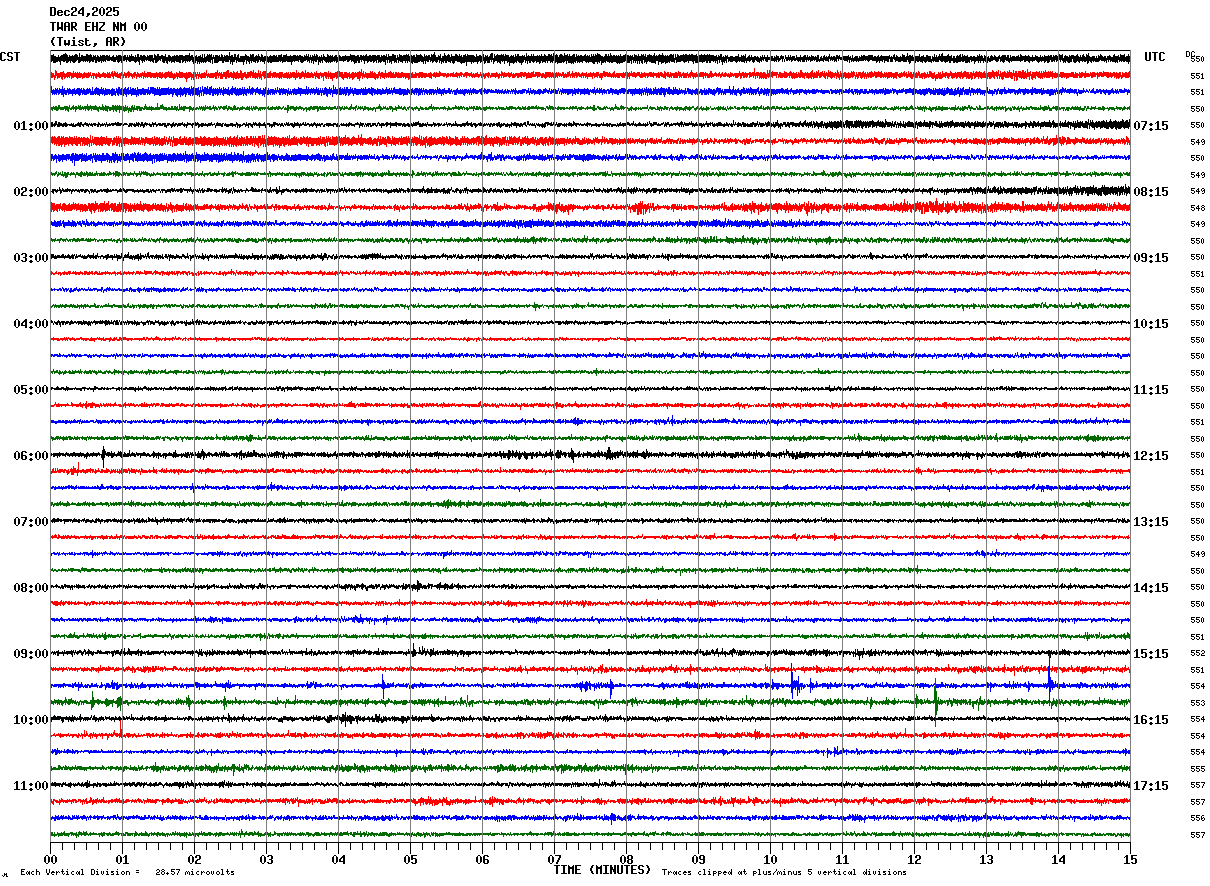
Task: Click the 09:15 UTC time label
Action: (x=1151, y=258)
